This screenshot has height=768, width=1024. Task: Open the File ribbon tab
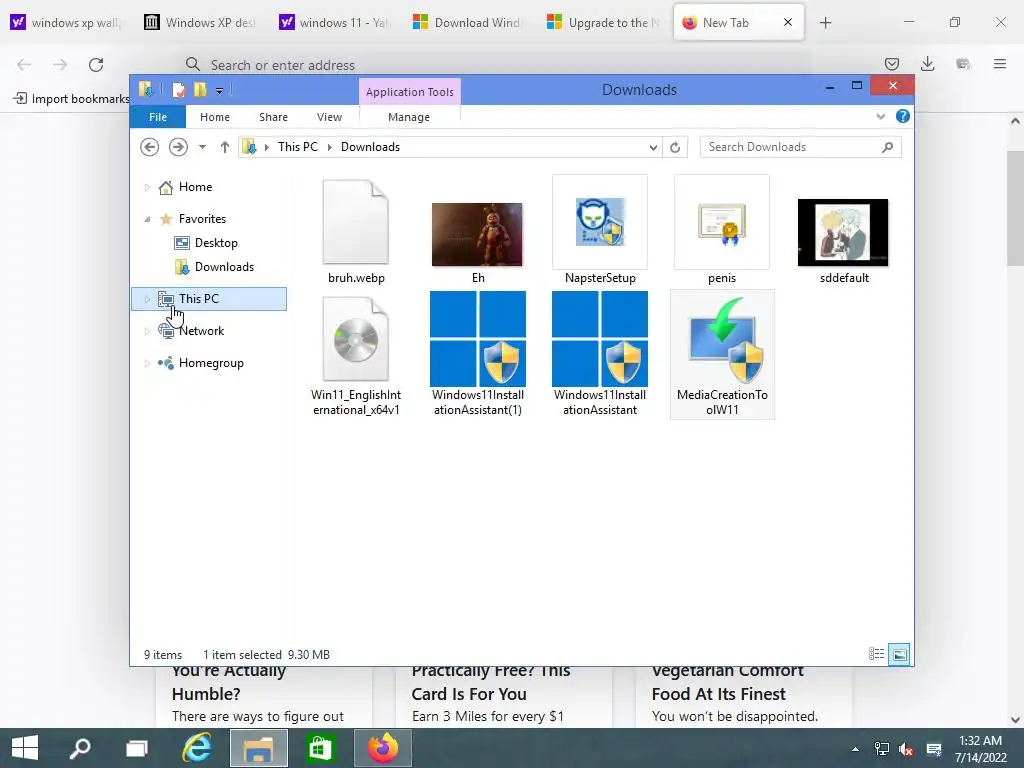point(158,117)
